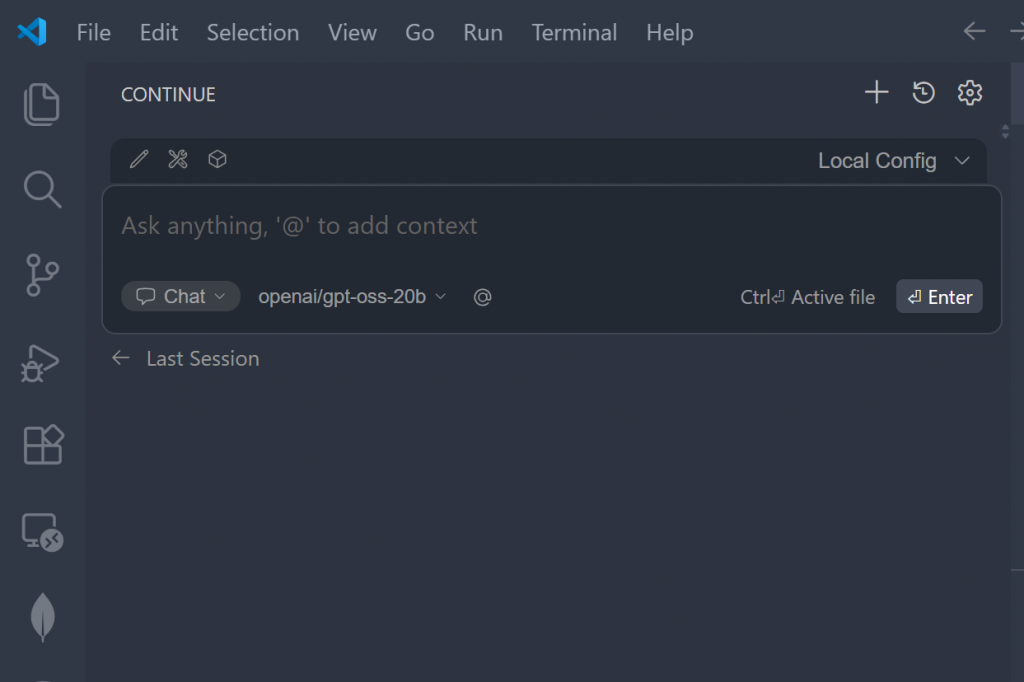Open the Selection menu
Viewport: 1024px width, 682px height.
point(253,32)
